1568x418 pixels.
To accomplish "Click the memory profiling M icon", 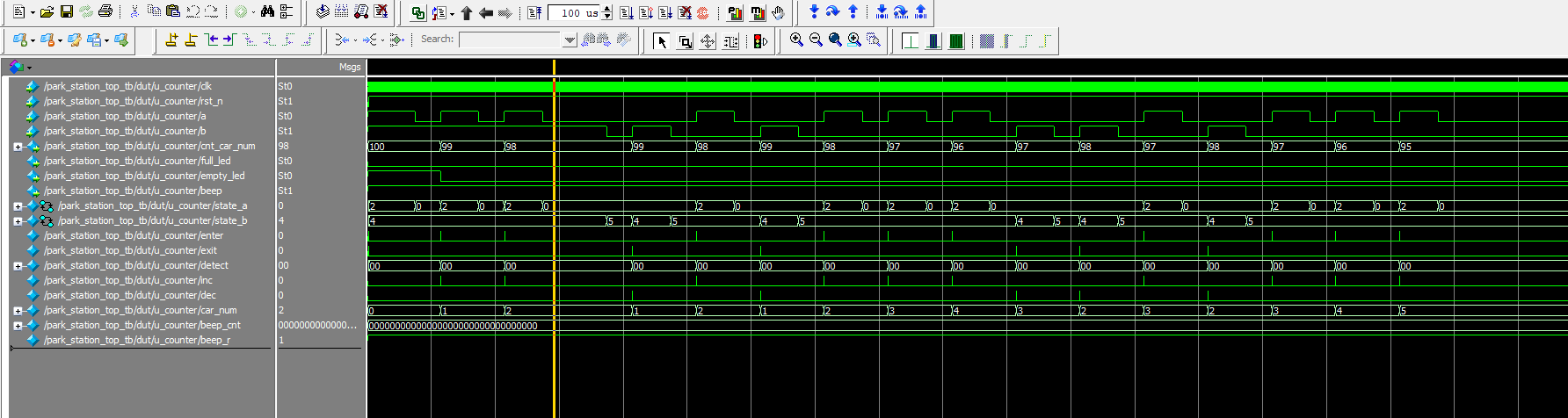I will pyautogui.click(x=758, y=13).
